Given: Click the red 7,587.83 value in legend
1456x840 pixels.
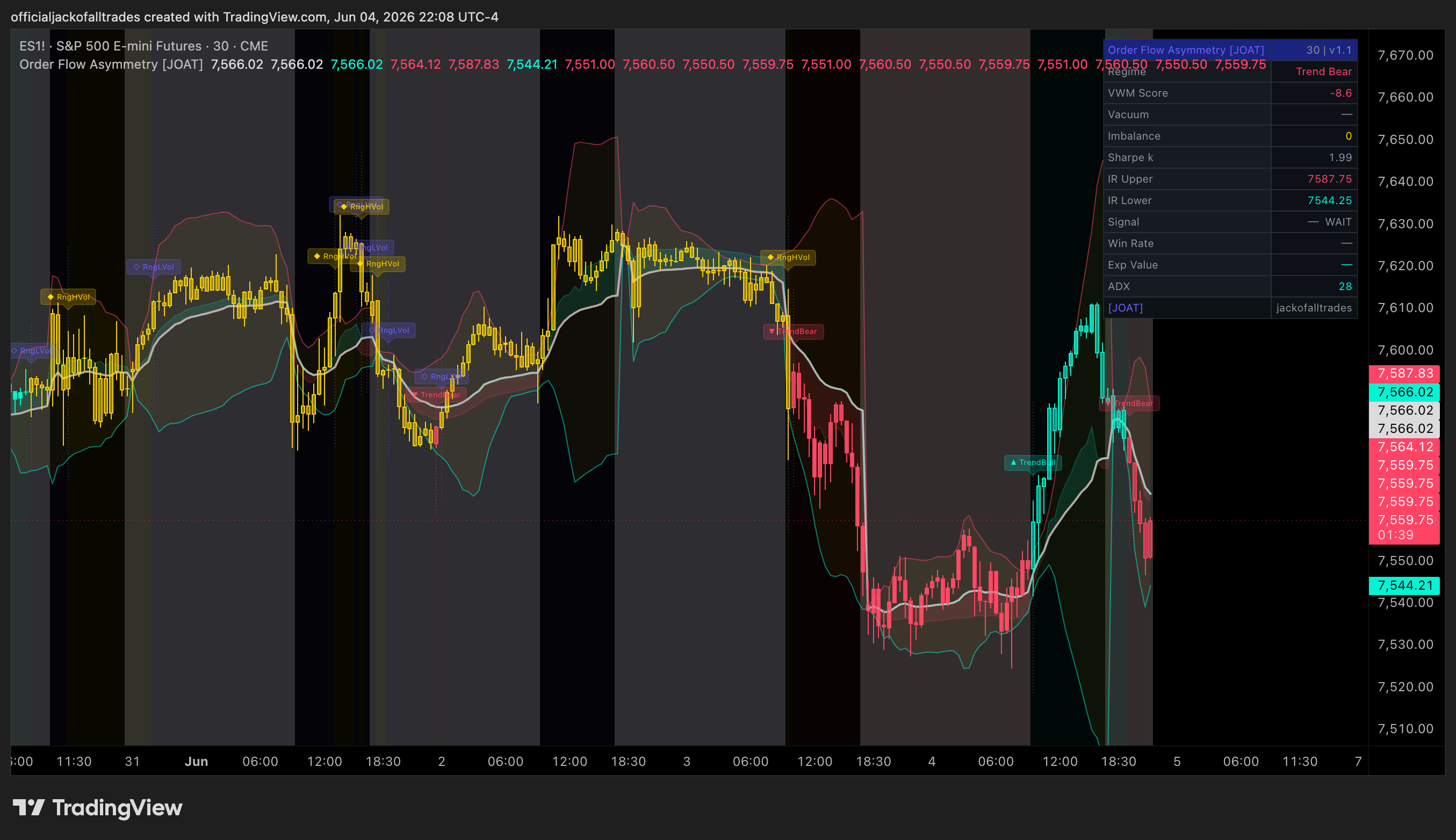Looking at the screenshot, I should [474, 64].
